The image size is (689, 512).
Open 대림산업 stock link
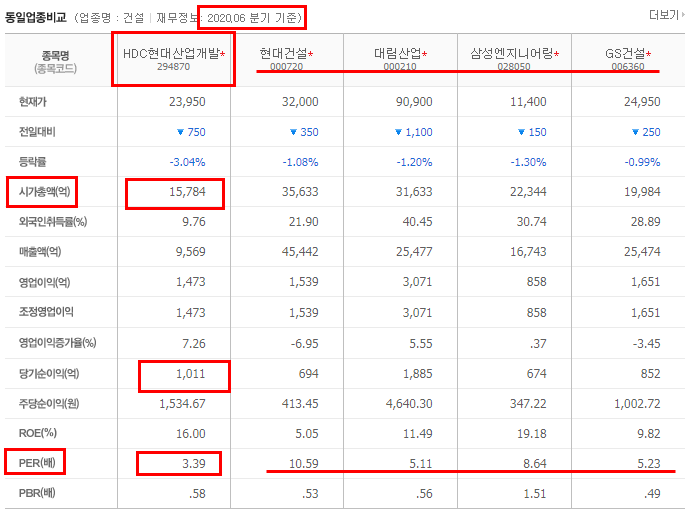(398, 54)
